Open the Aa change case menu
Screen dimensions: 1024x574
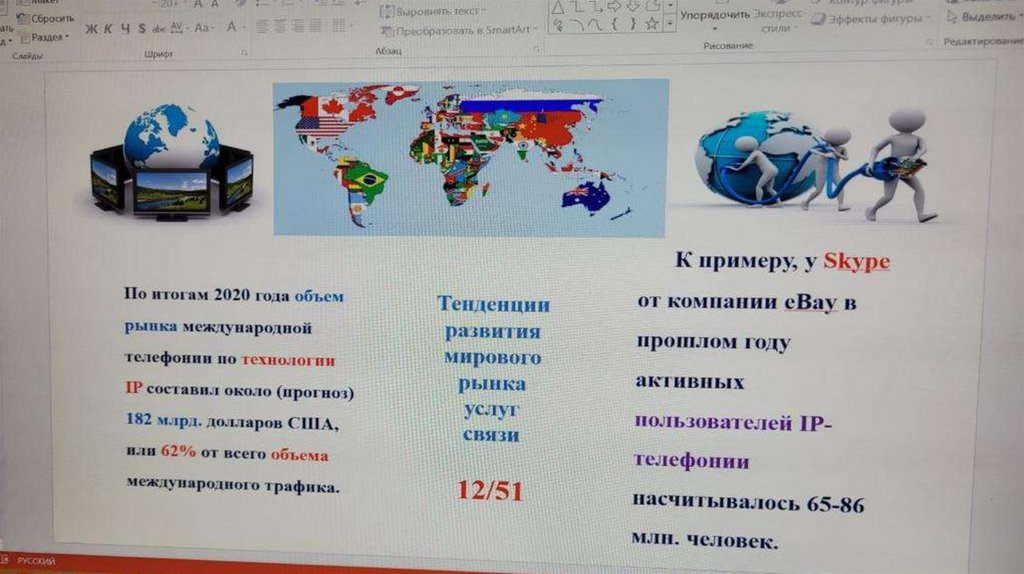click(204, 28)
